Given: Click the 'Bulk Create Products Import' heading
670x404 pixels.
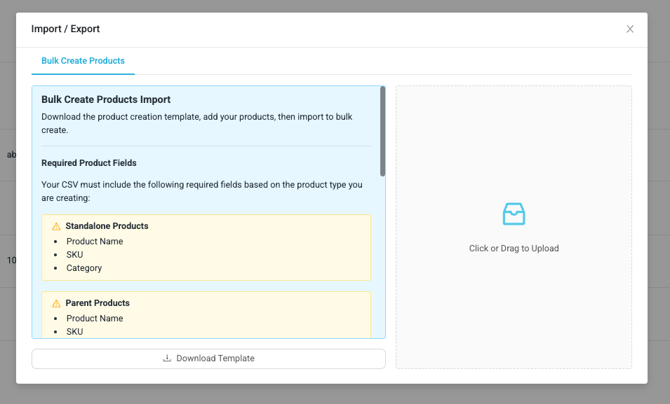Looking at the screenshot, I should [106, 100].
